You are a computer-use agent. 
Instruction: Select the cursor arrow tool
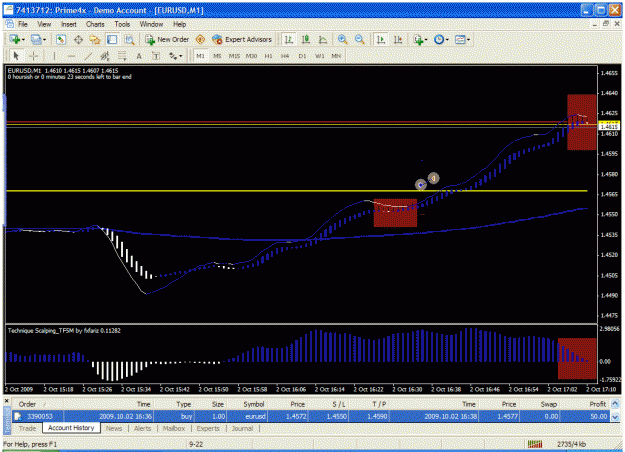click(x=16, y=56)
